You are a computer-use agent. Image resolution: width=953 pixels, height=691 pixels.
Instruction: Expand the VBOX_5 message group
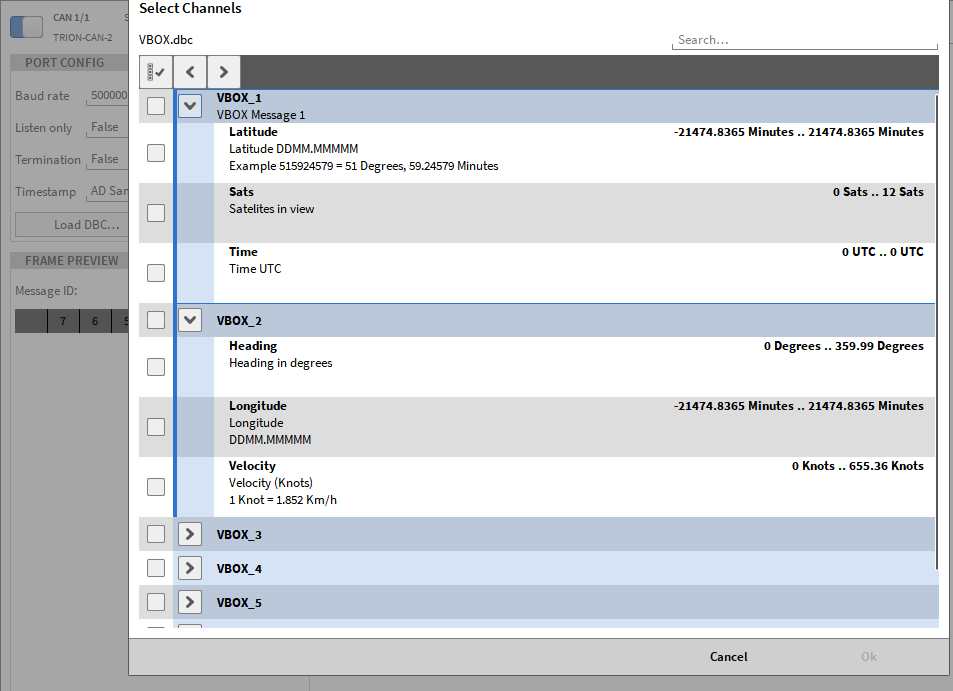point(190,602)
